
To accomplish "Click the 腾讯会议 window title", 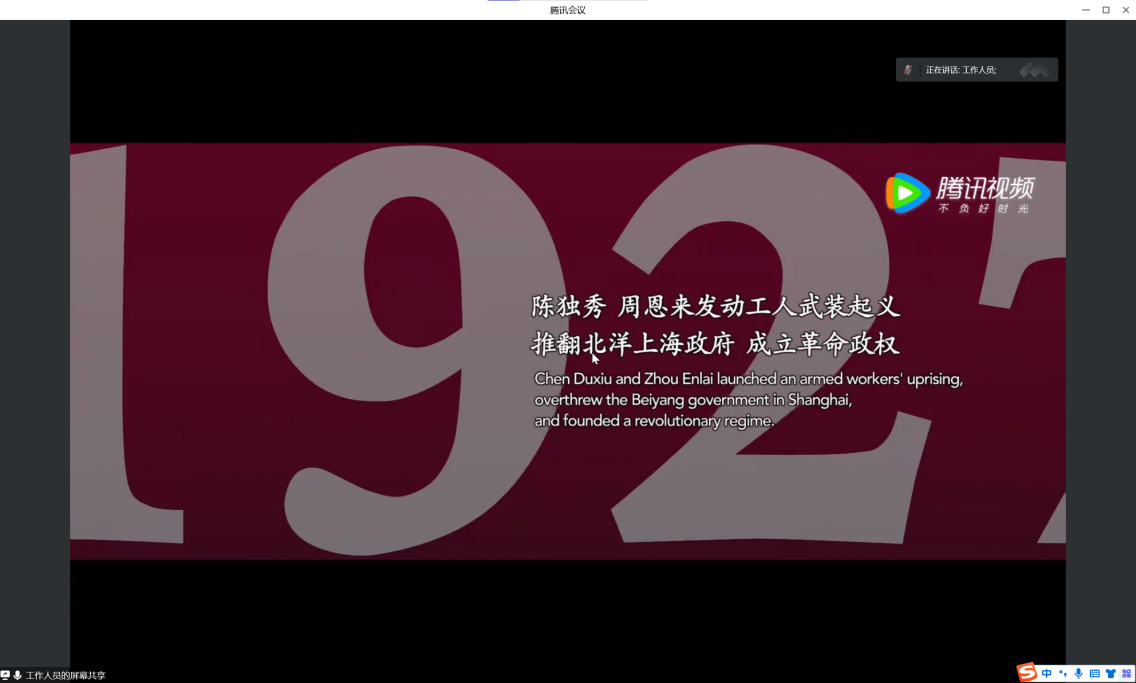I will (x=567, y=10).
